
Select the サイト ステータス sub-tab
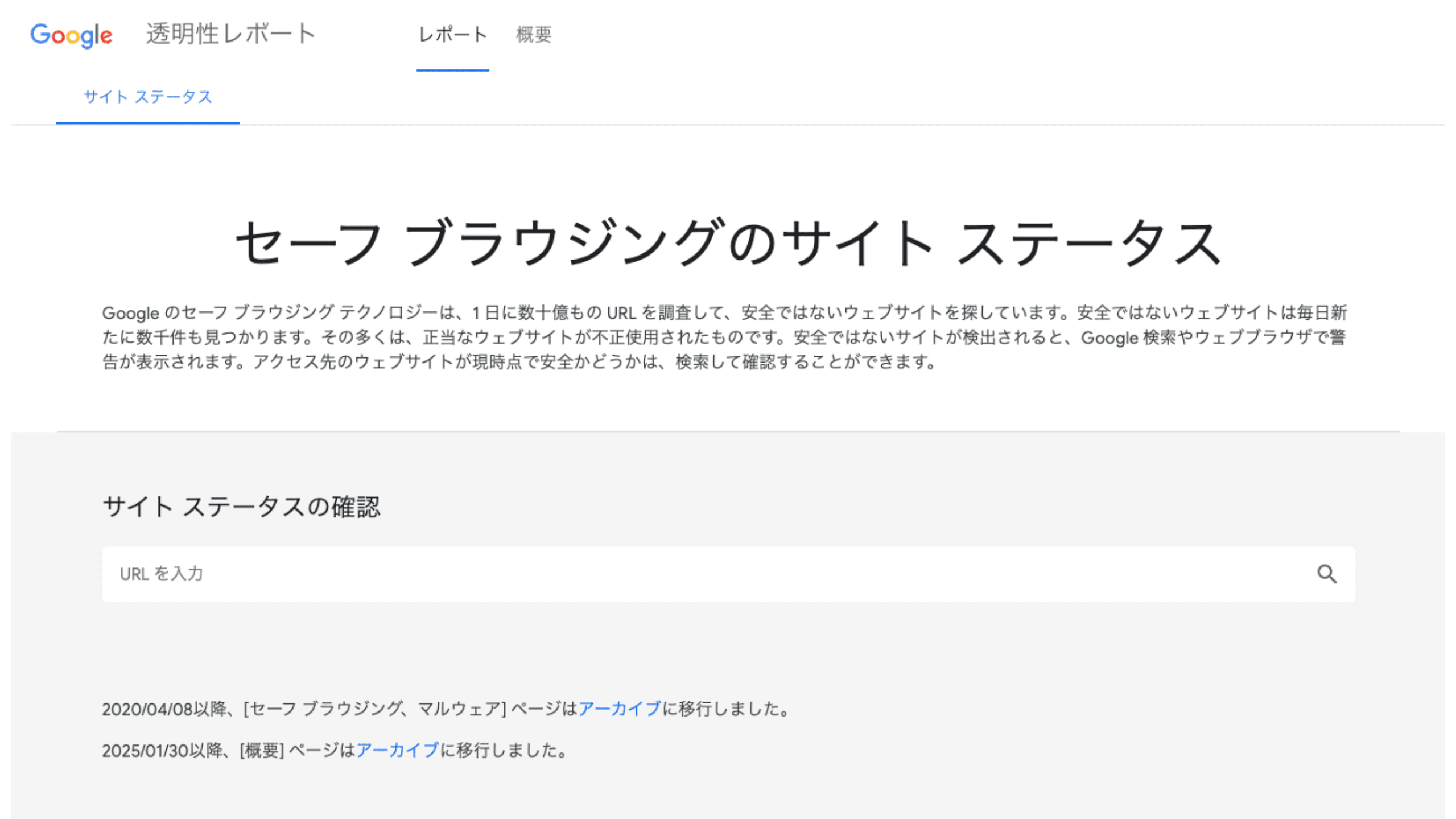click(x=147, y=97)
